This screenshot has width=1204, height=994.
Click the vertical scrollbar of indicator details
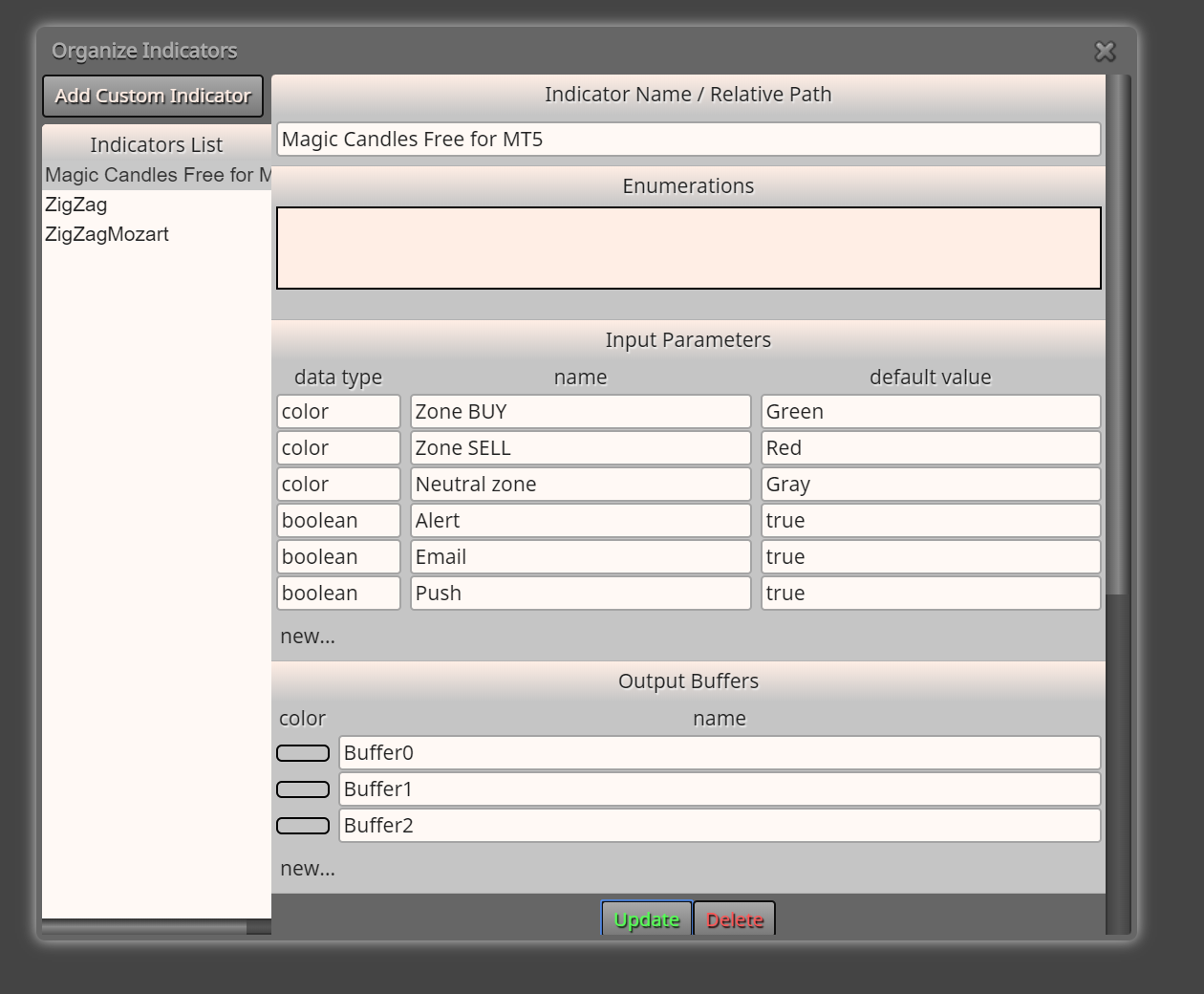[x=1117, y=335]
